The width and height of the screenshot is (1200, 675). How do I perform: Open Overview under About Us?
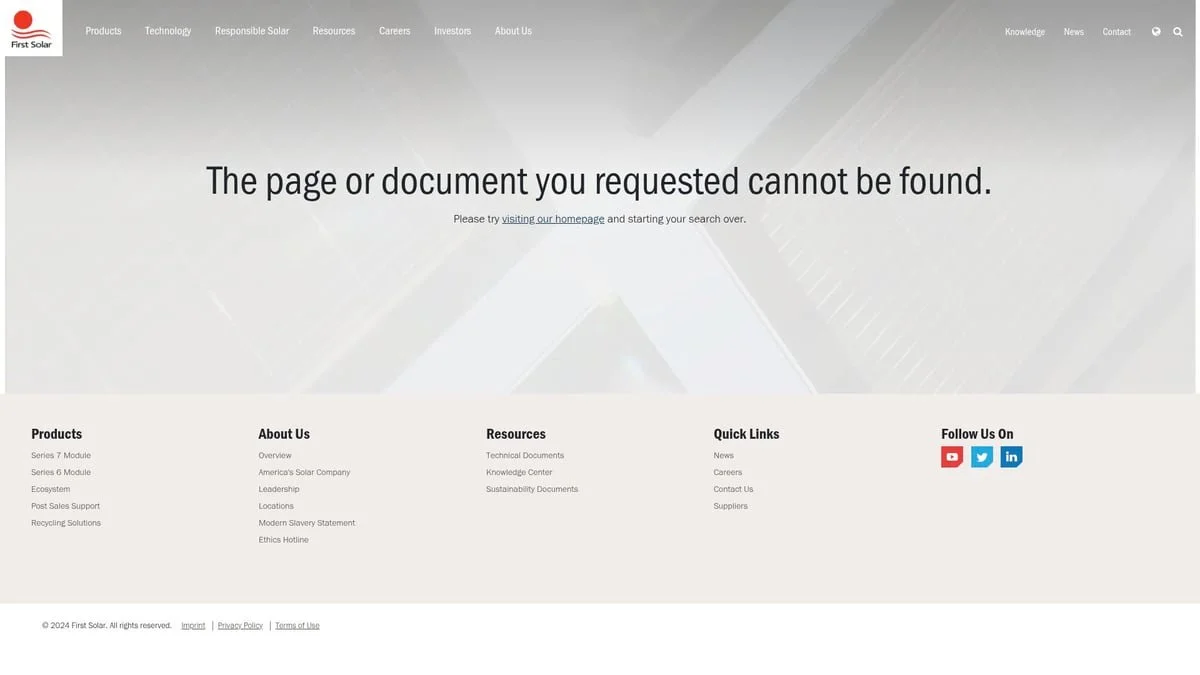tap(275, 456)
